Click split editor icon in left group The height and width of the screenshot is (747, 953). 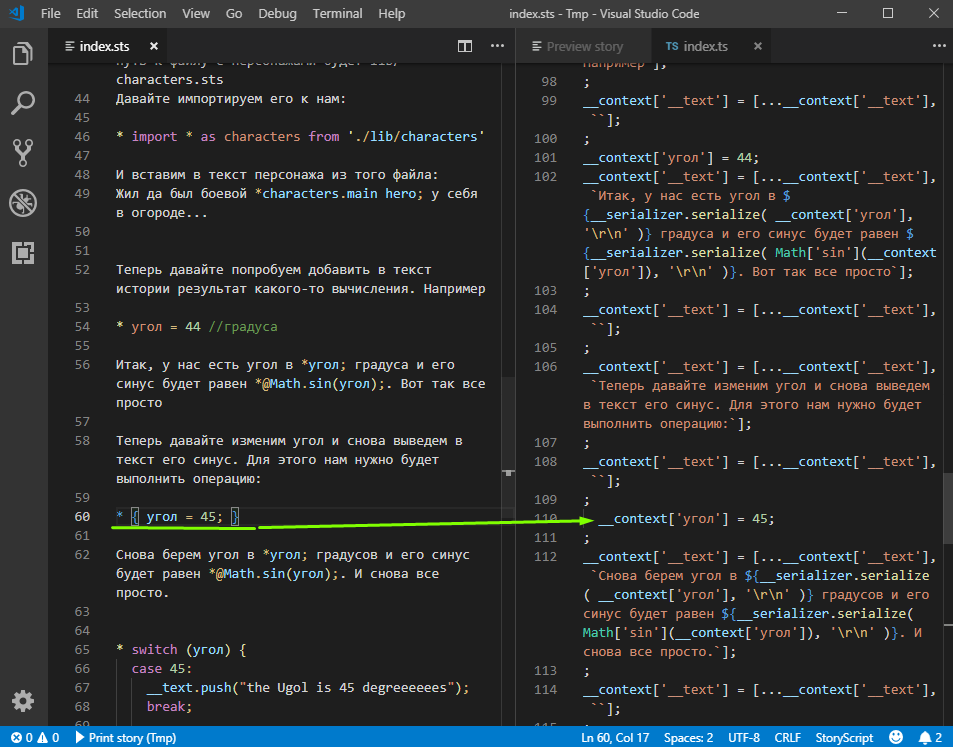click(465, 46)
